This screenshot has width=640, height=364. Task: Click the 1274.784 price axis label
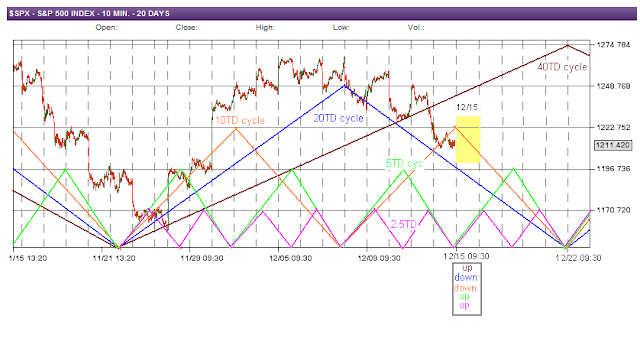(x=613, y=45)
